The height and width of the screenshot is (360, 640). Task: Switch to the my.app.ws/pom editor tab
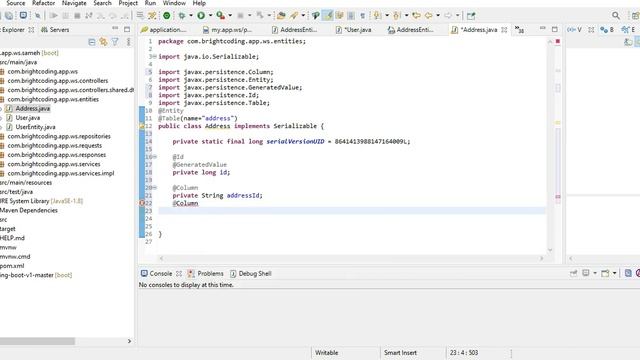227,29
